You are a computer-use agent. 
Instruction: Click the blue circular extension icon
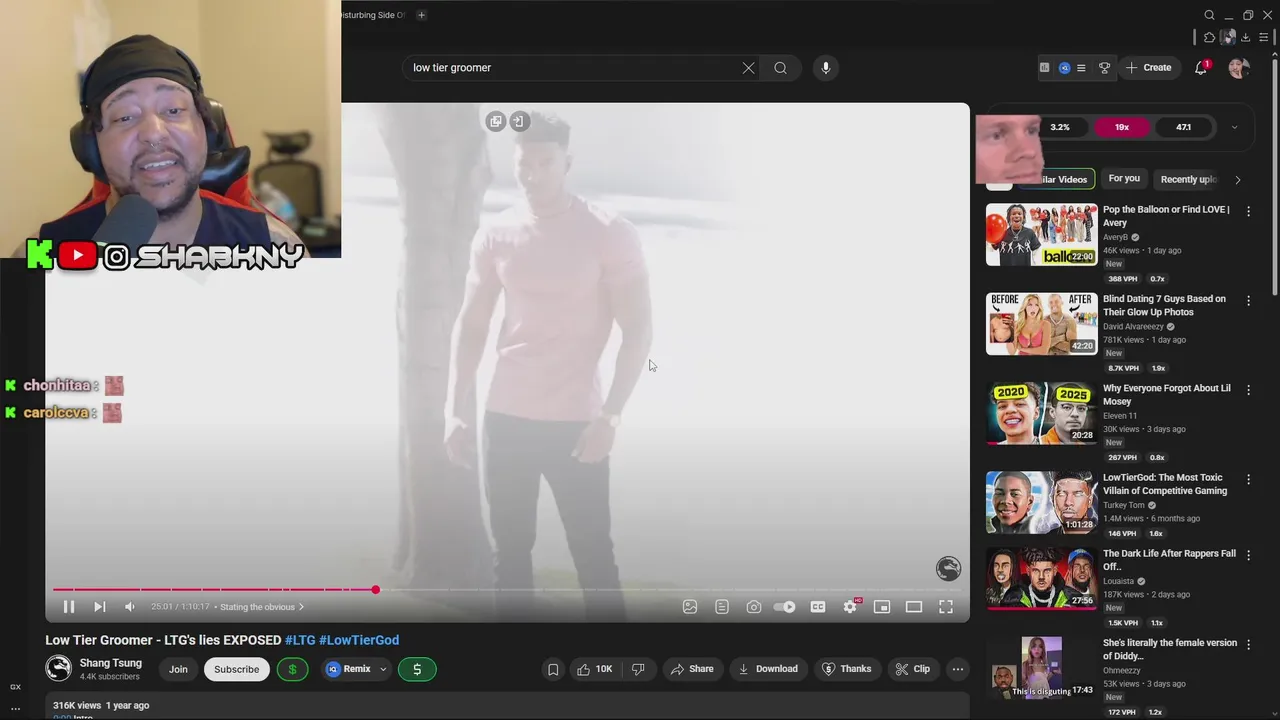point(1064,68)
